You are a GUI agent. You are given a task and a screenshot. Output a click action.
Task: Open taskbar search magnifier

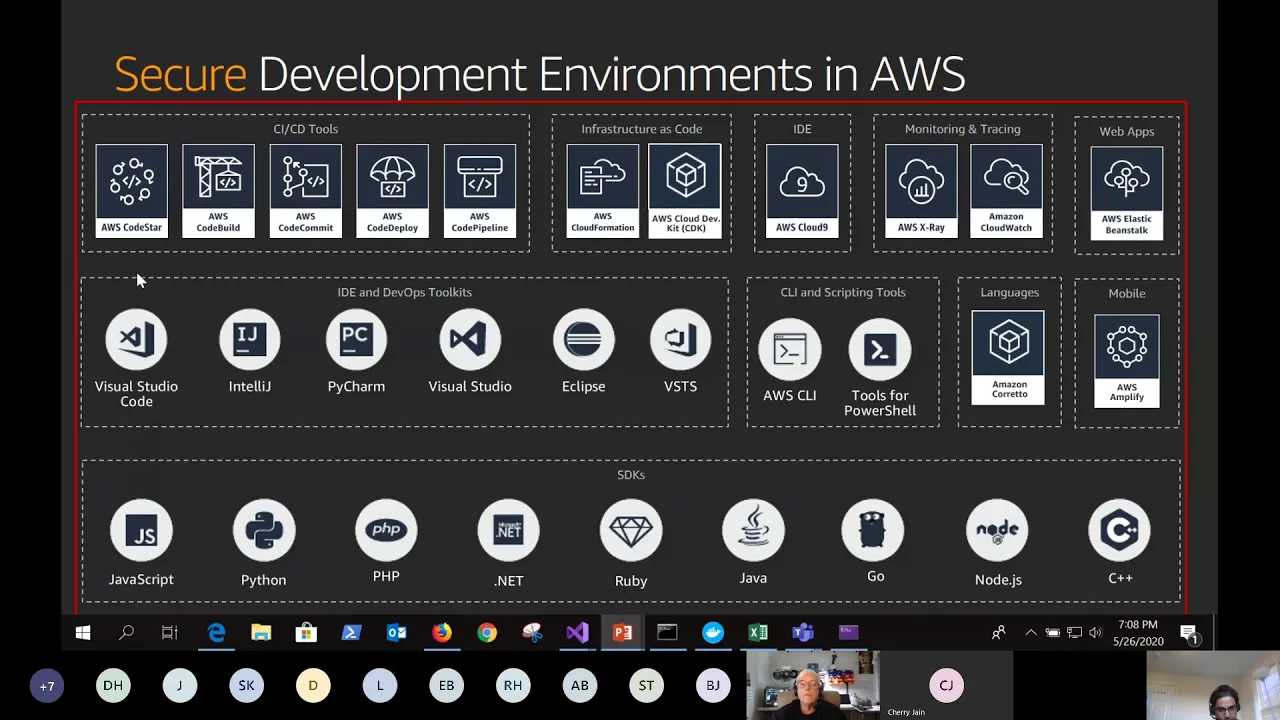click(x=127, y=632)
